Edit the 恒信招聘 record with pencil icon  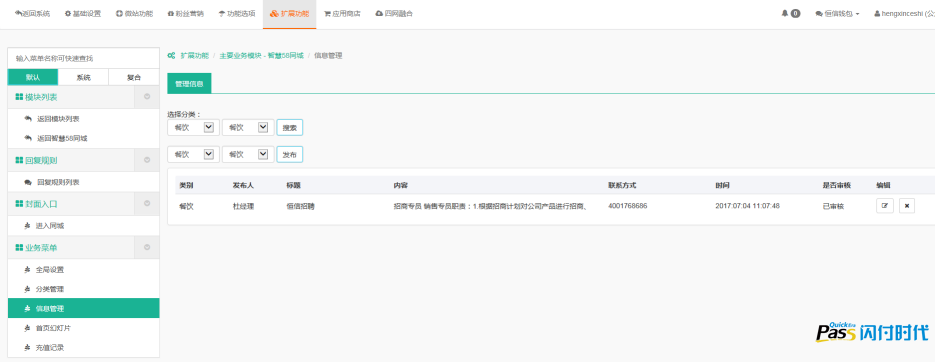coord(885,206)
